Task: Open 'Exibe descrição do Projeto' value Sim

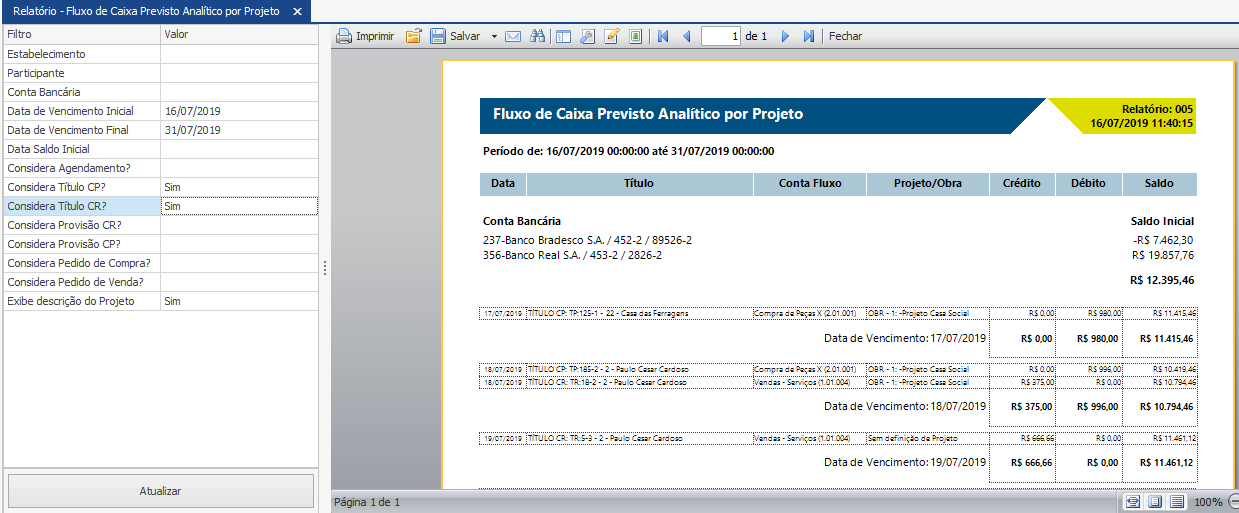Action: coord(239,301)
